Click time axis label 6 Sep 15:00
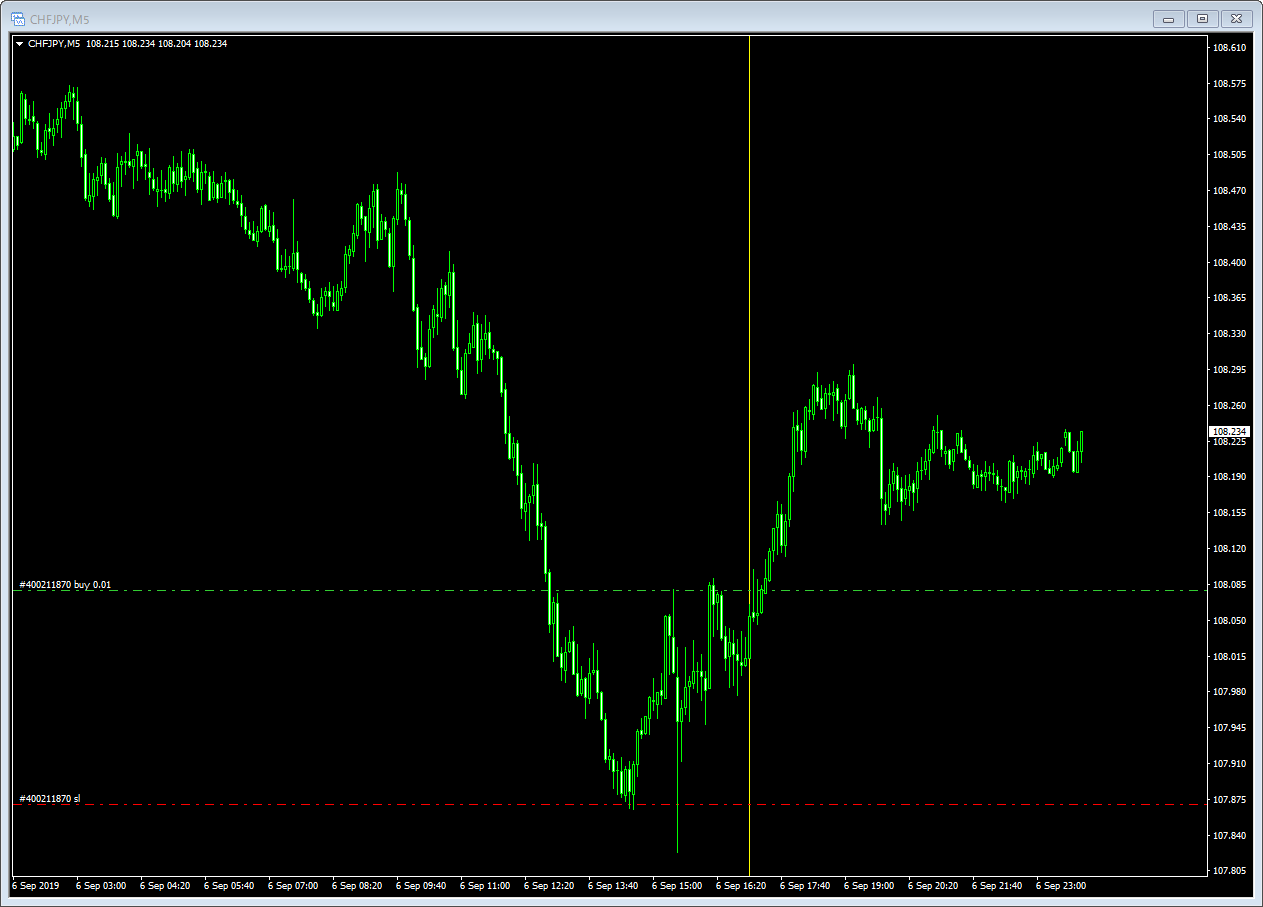The height and width of the screenshot is (907, 1263). [677, 886]
